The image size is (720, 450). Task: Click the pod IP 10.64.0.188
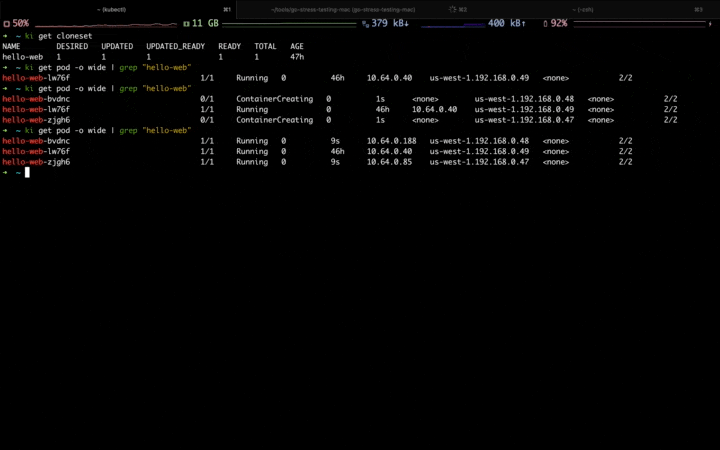click(391, 141)
